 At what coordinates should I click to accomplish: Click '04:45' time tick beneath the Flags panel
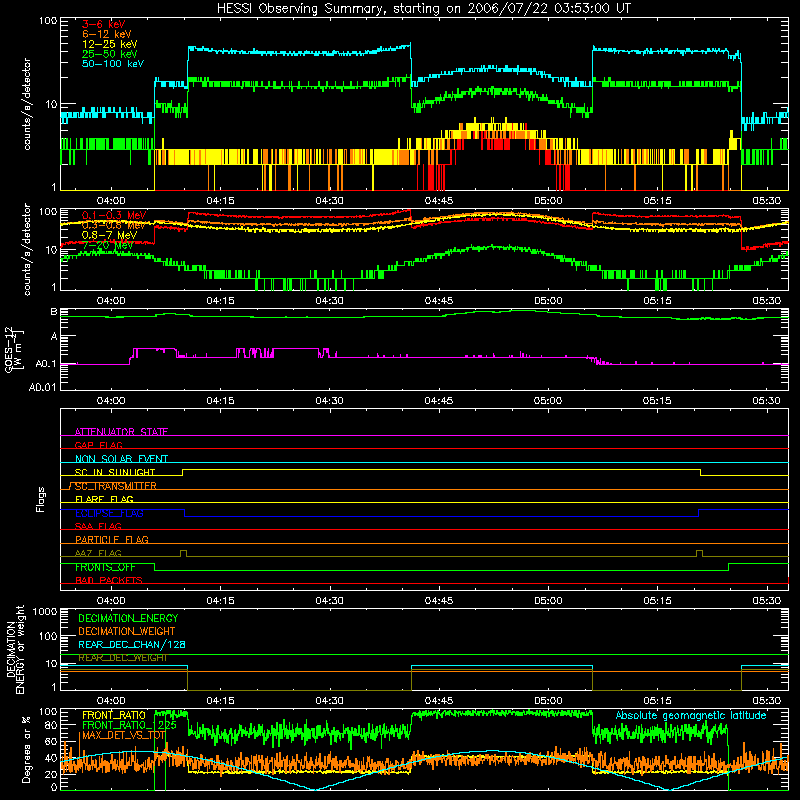438,601
